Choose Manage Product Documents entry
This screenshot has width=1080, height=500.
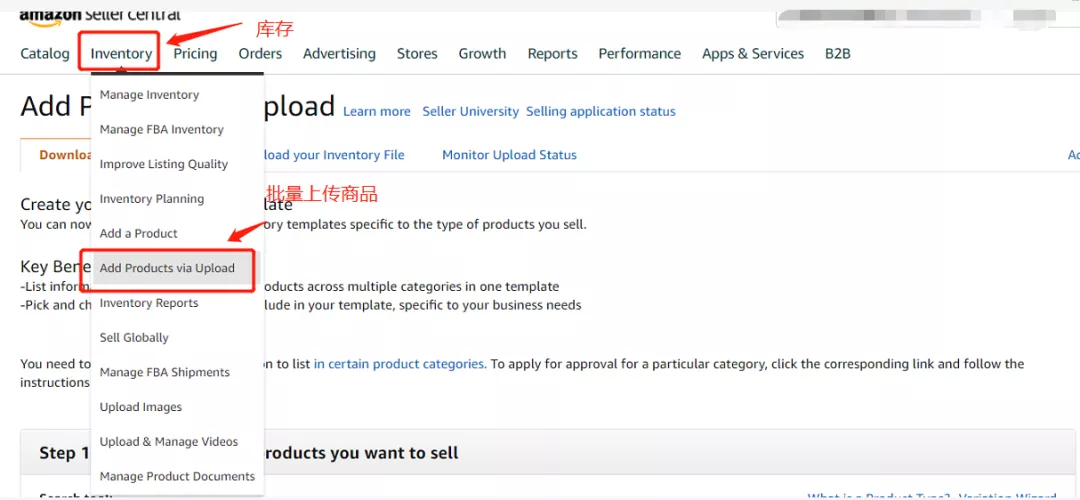click(x=177, y=477)
